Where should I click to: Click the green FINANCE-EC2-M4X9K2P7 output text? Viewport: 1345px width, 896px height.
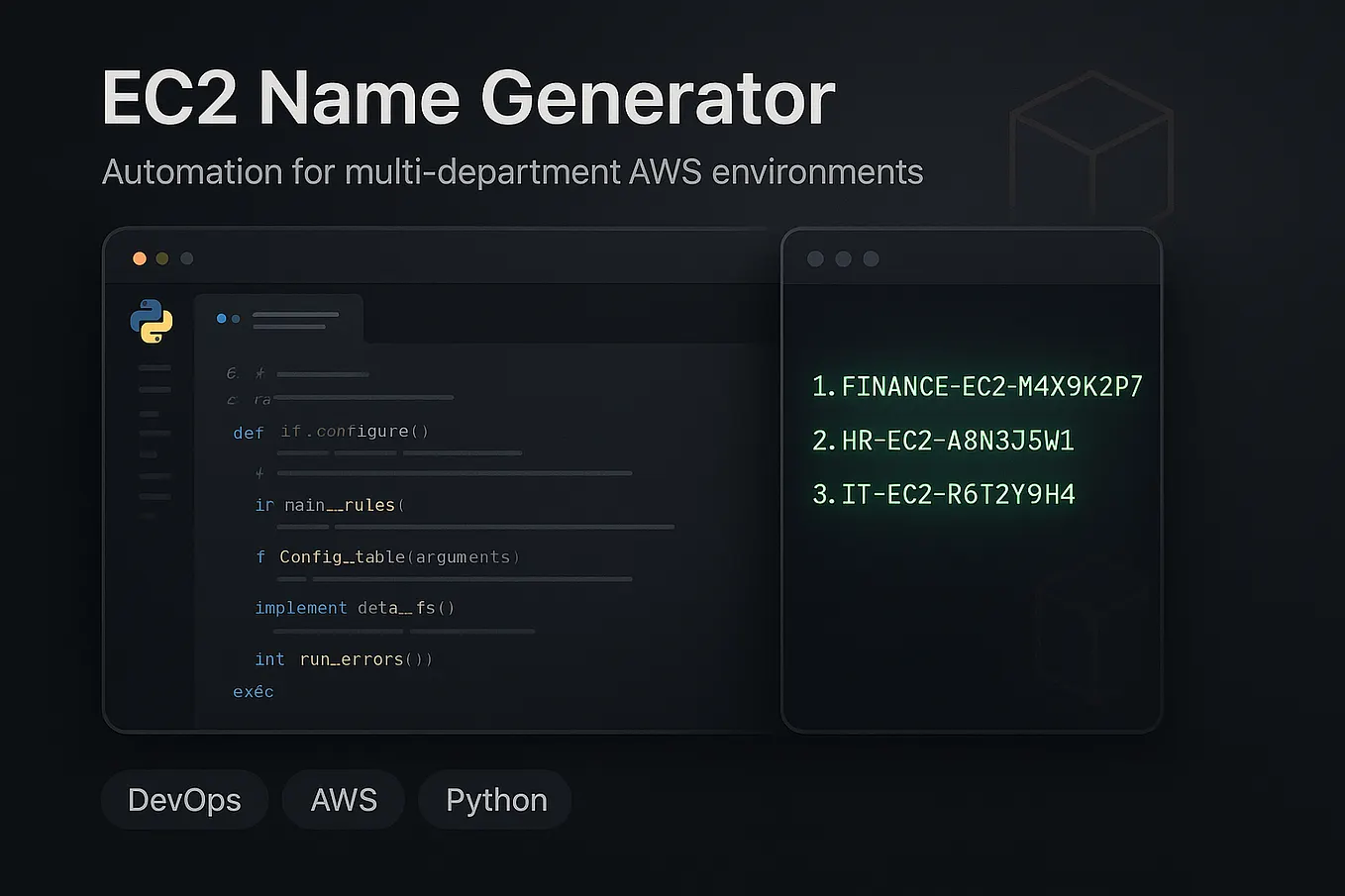click(x=977, y=386)
